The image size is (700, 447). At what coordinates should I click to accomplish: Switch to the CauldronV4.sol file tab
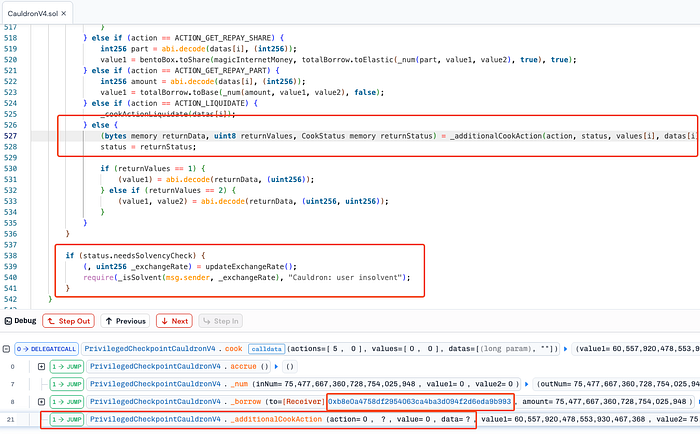click(41, 11)
